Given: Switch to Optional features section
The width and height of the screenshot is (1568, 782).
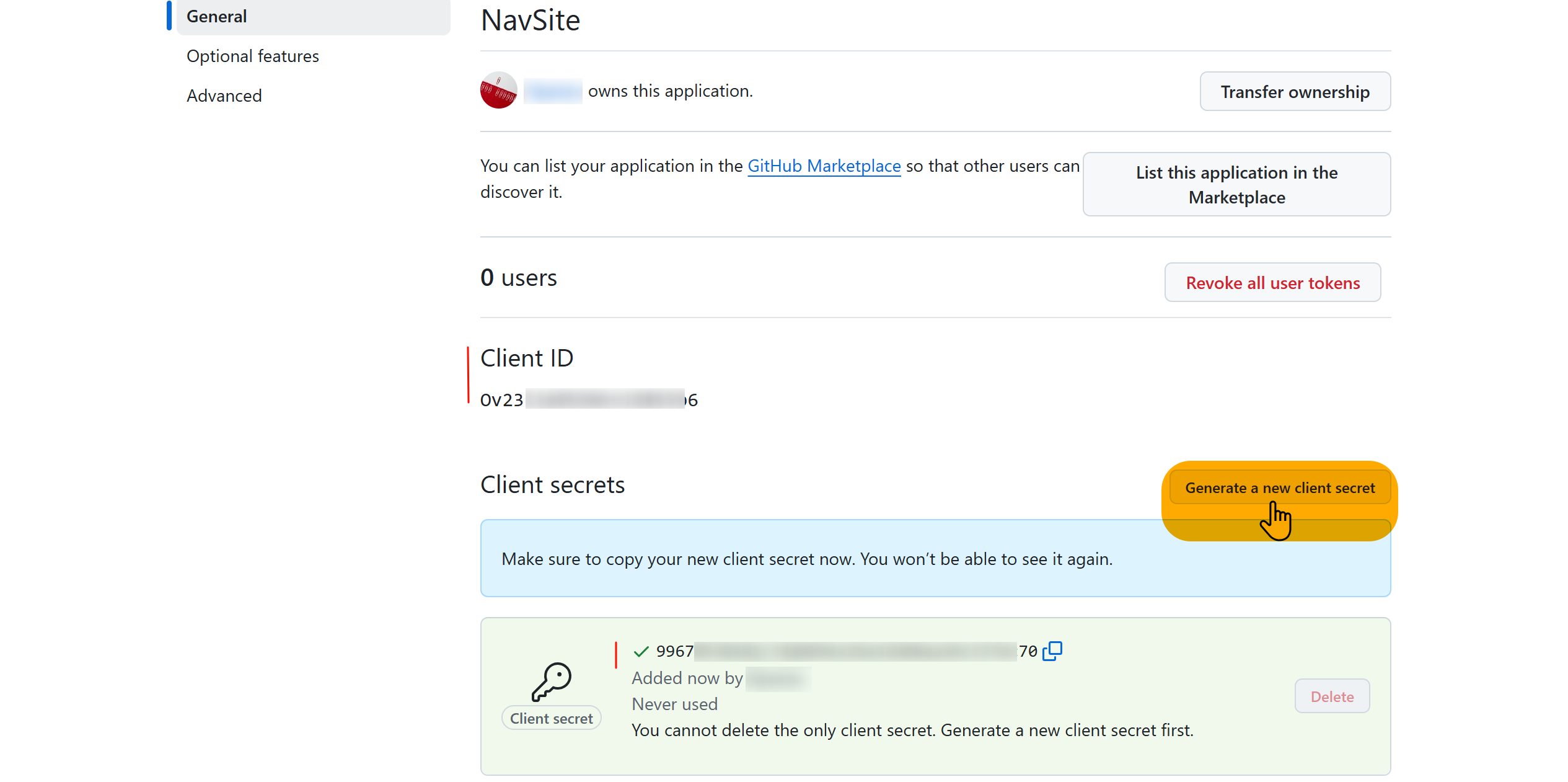Looking at the screenshot, I should (x=252, y=56).
